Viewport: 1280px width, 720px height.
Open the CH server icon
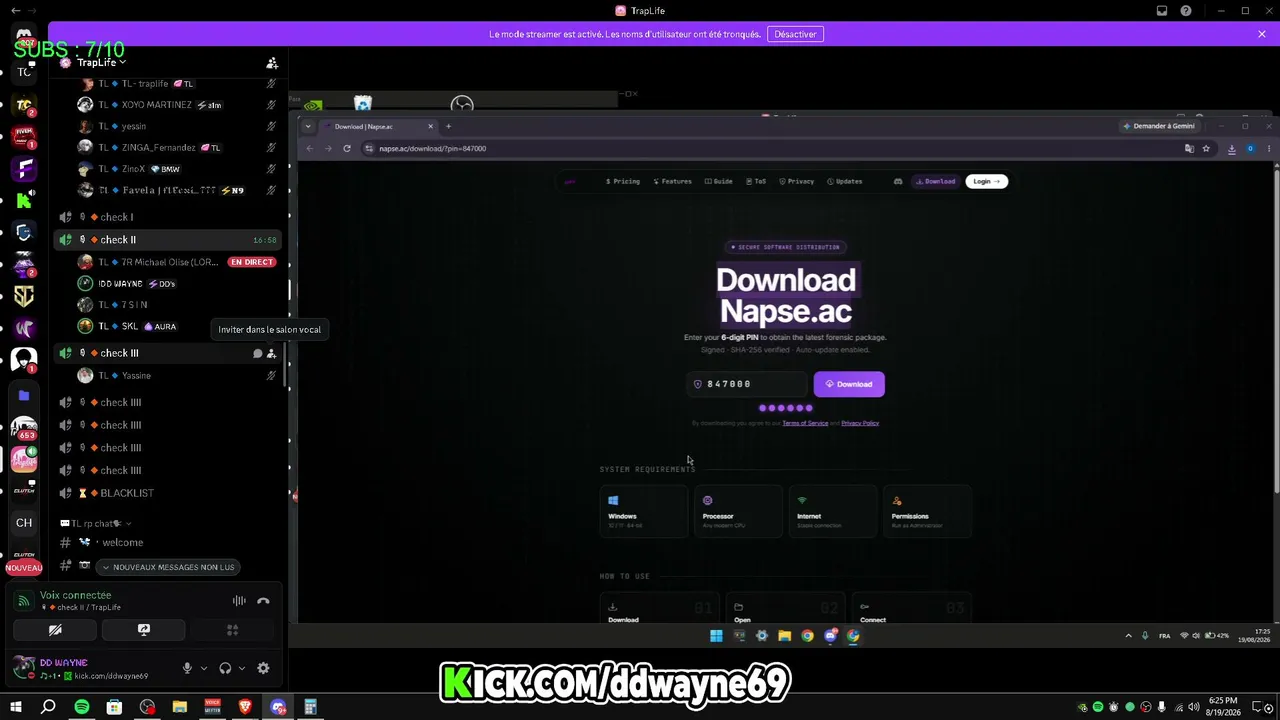[24, 523]
